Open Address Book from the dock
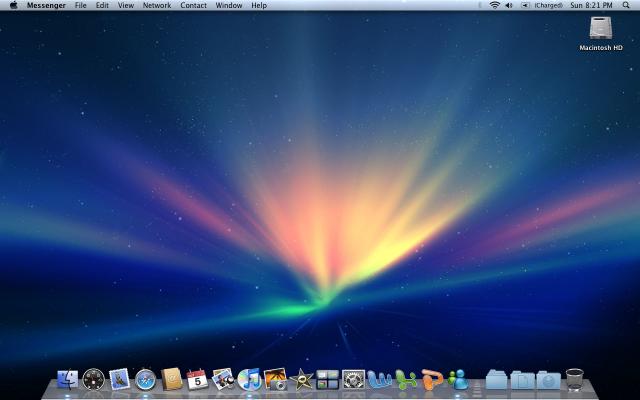Screen dimensions: 640x400 coord(172,379)
